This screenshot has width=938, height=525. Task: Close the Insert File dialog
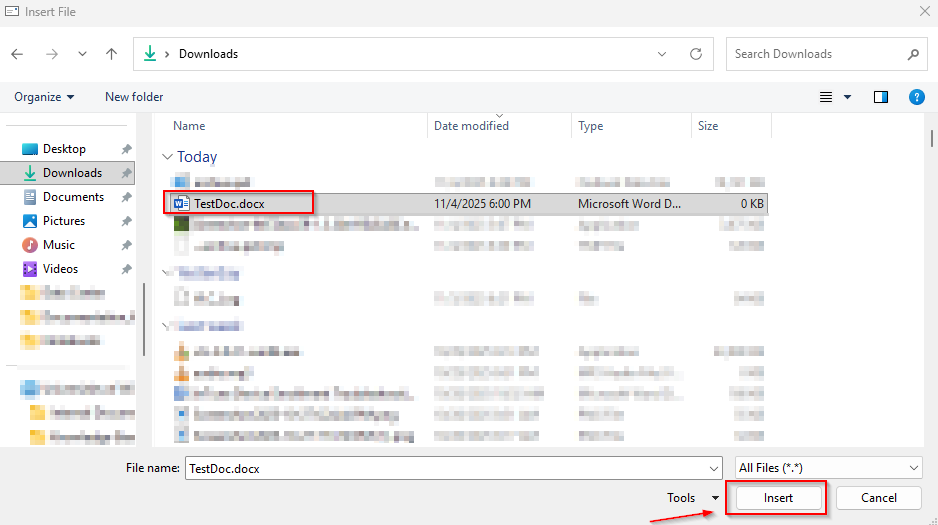[924, 11]
